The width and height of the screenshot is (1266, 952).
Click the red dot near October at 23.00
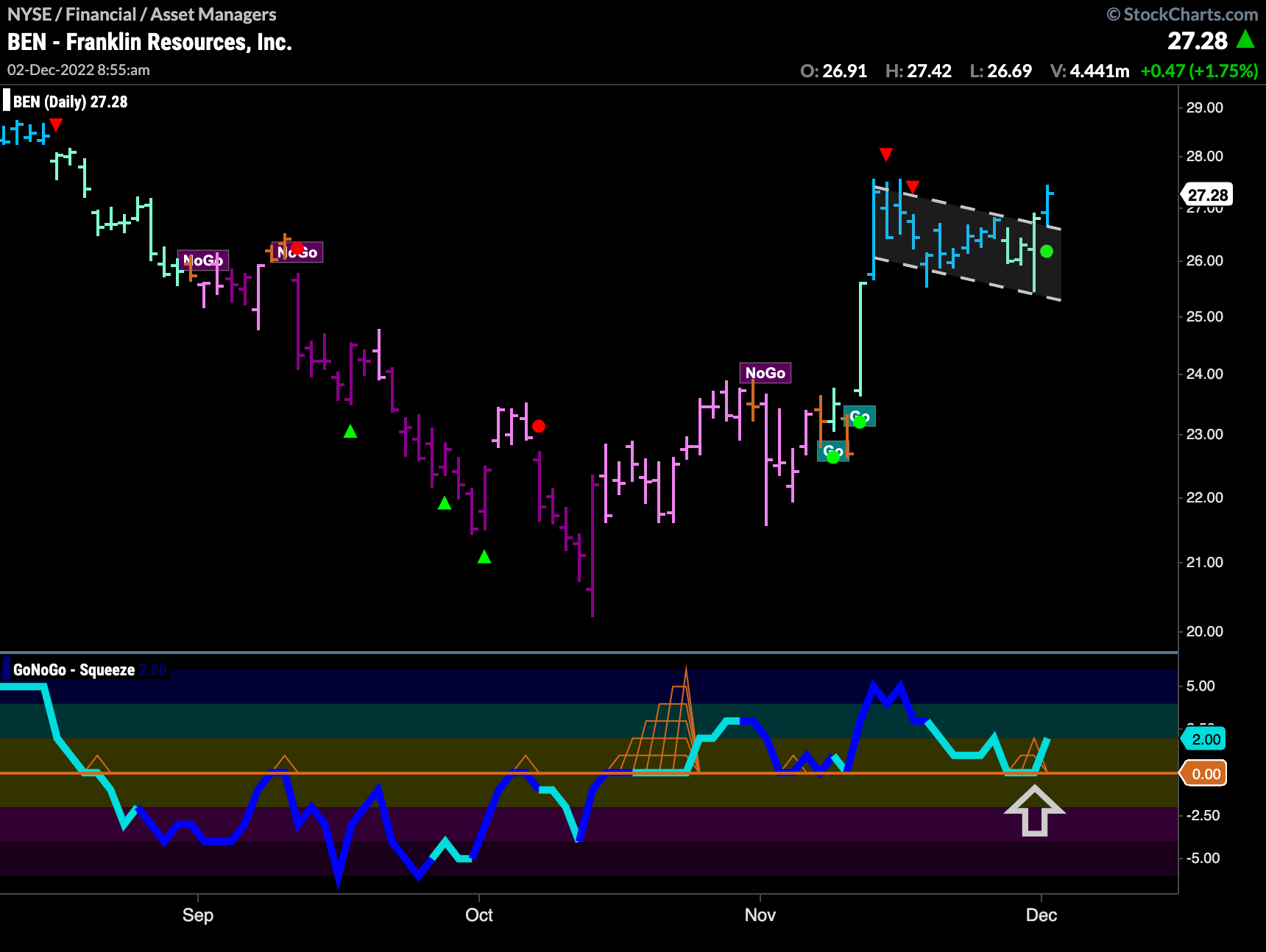(x=539, y=426)
